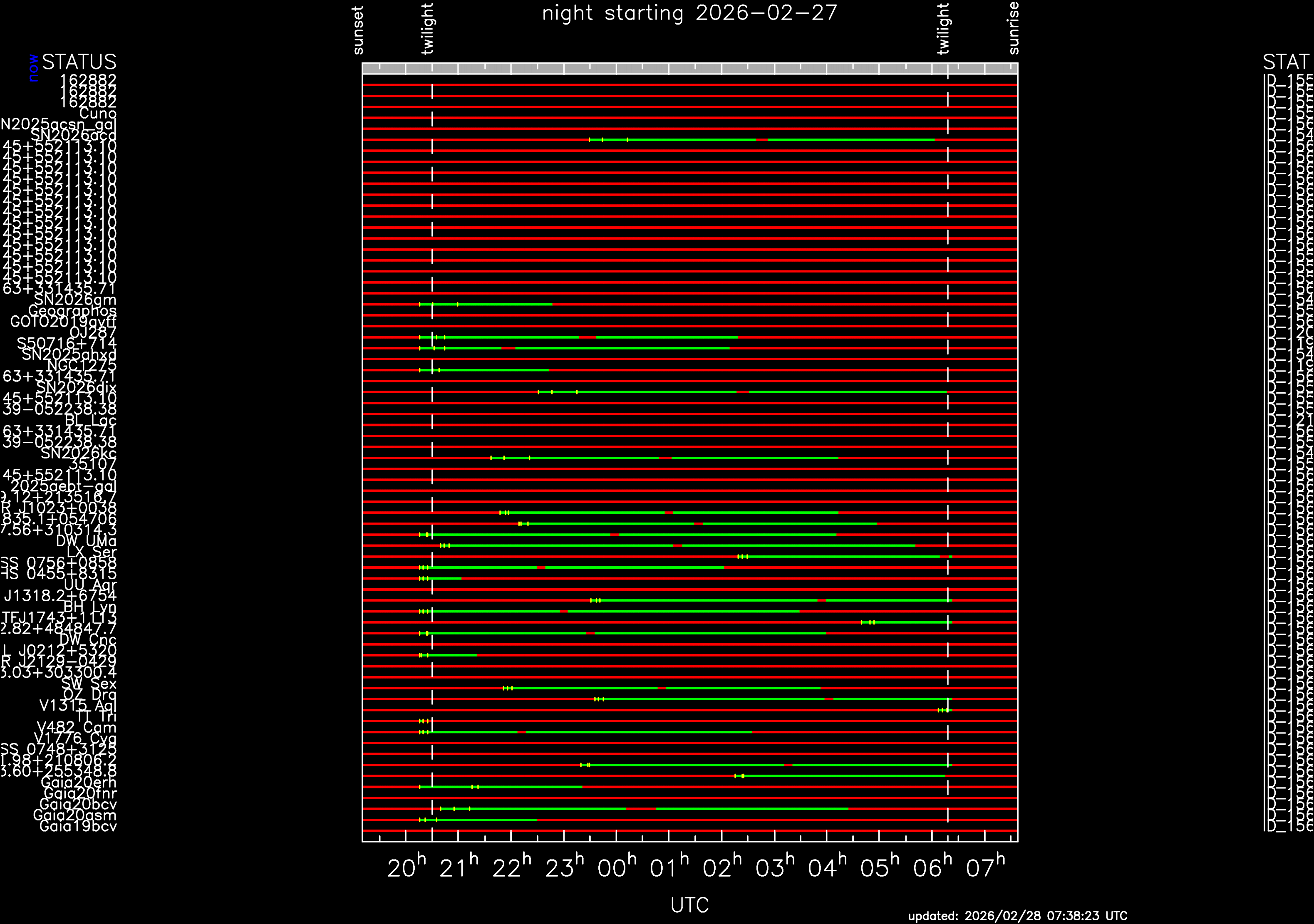Click the 'sunrise' marker label
Screen dimensions: 1314x924
pos(1014,28)
